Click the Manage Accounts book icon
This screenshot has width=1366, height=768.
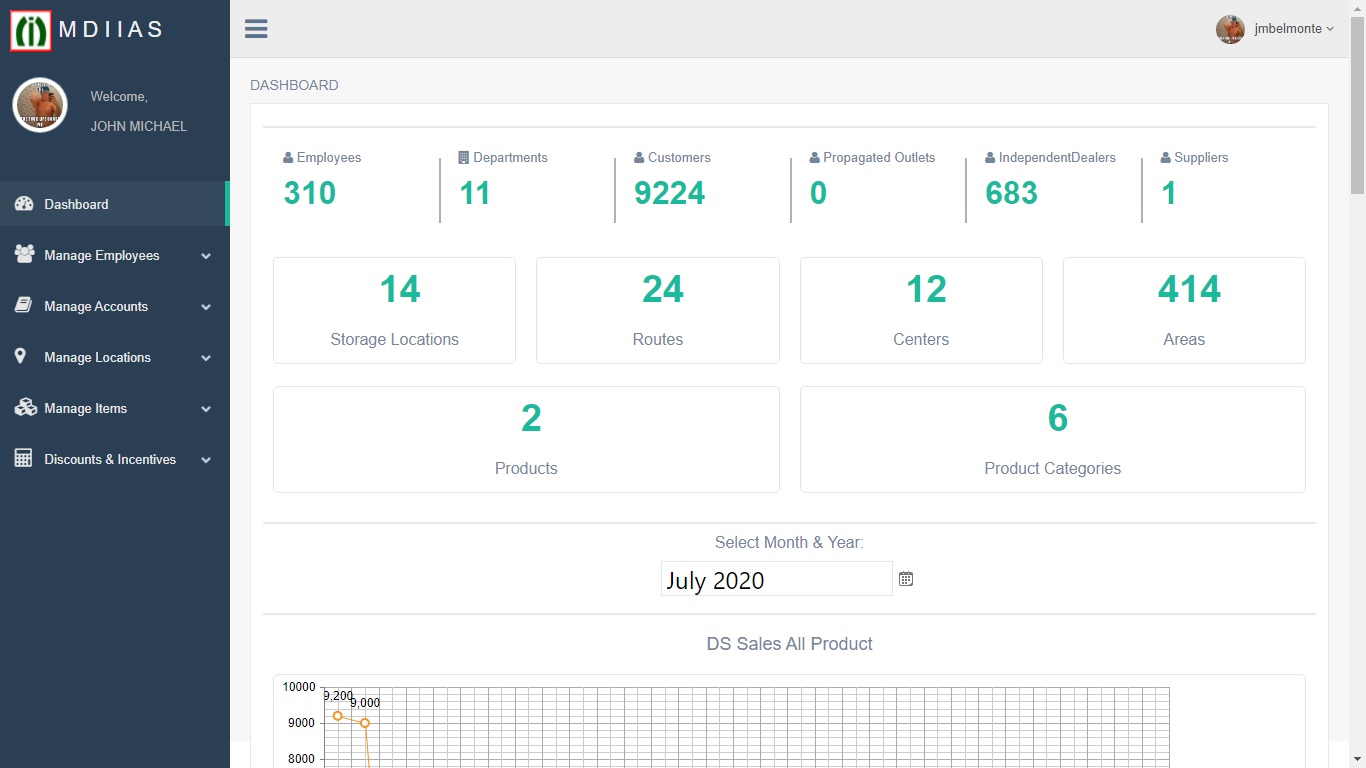coord(24,306)
